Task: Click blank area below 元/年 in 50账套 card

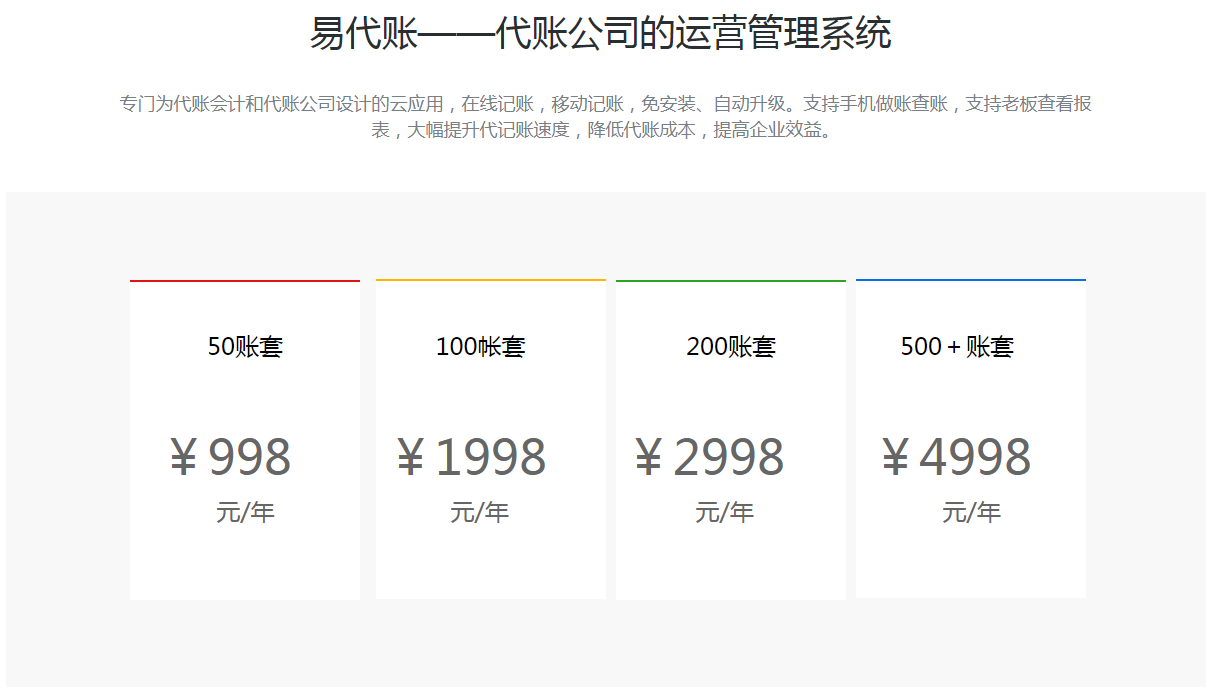Action: coord(245,565)
